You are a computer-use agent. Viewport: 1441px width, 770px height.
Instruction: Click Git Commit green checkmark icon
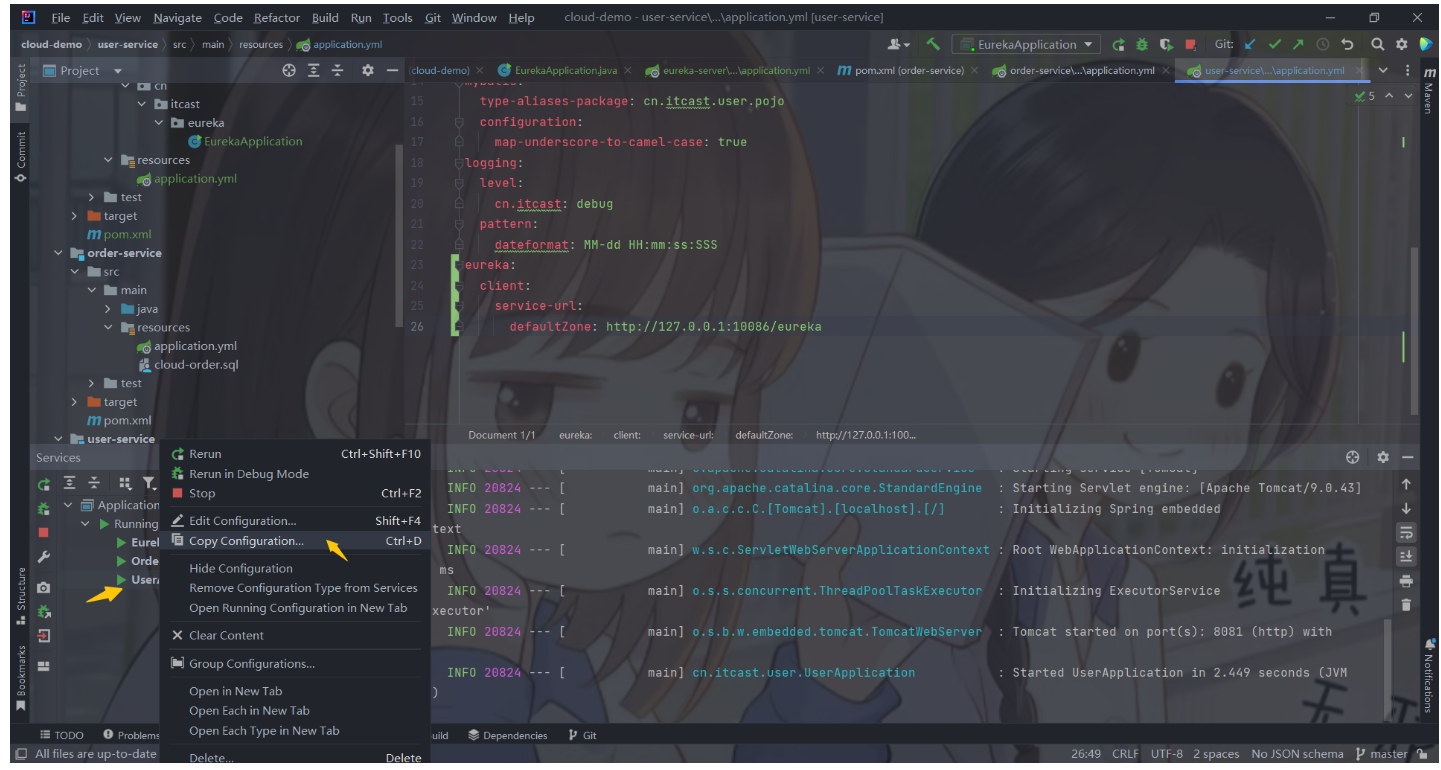1274,44
